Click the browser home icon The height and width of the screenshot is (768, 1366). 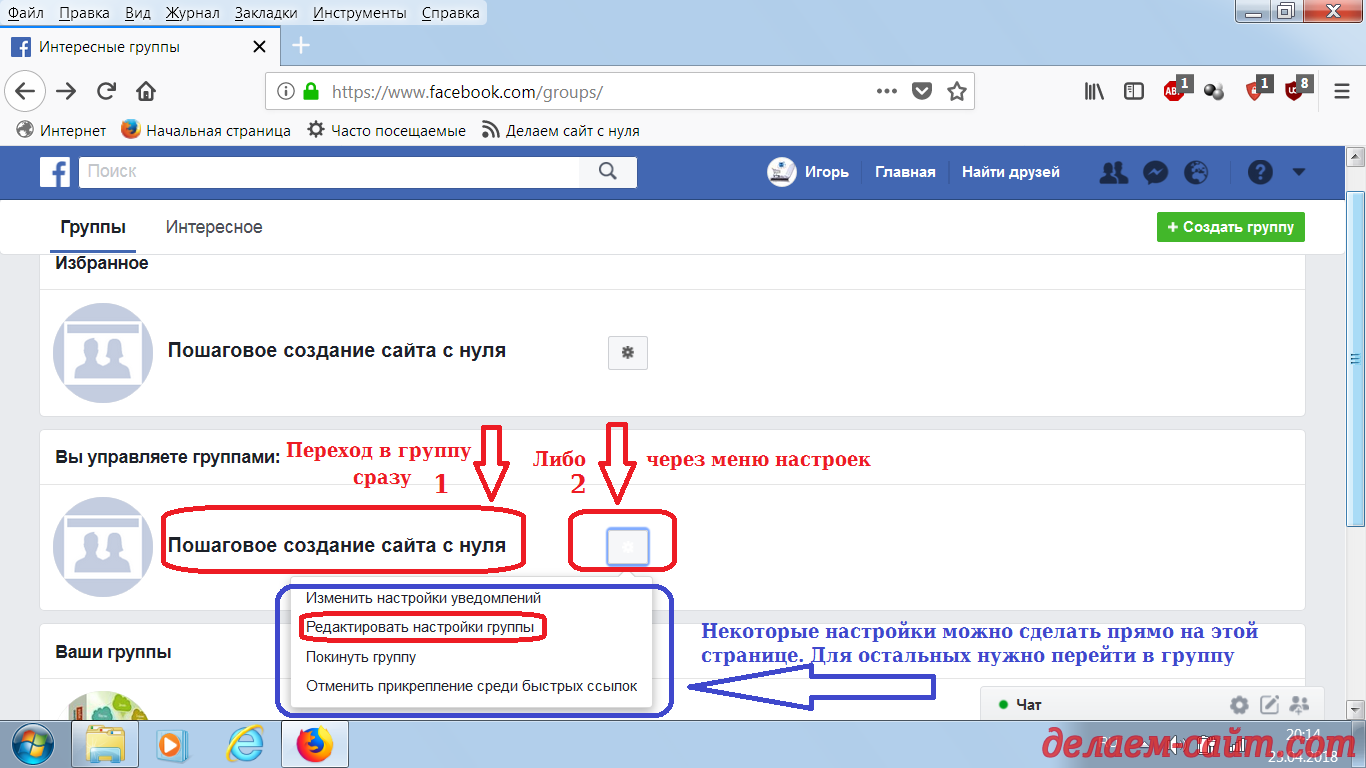click(146, 92)
